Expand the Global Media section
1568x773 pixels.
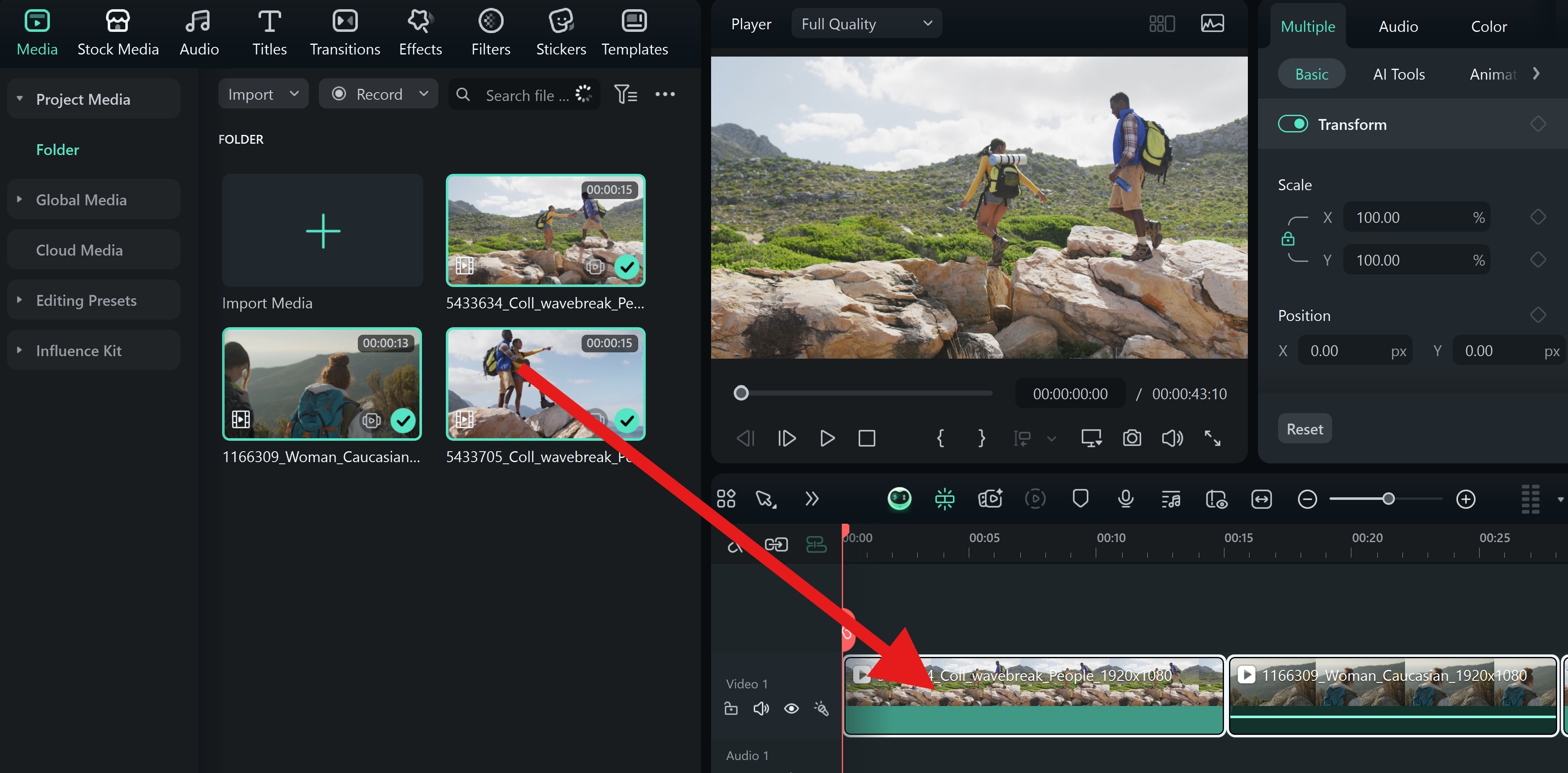(x=19, y=199)
